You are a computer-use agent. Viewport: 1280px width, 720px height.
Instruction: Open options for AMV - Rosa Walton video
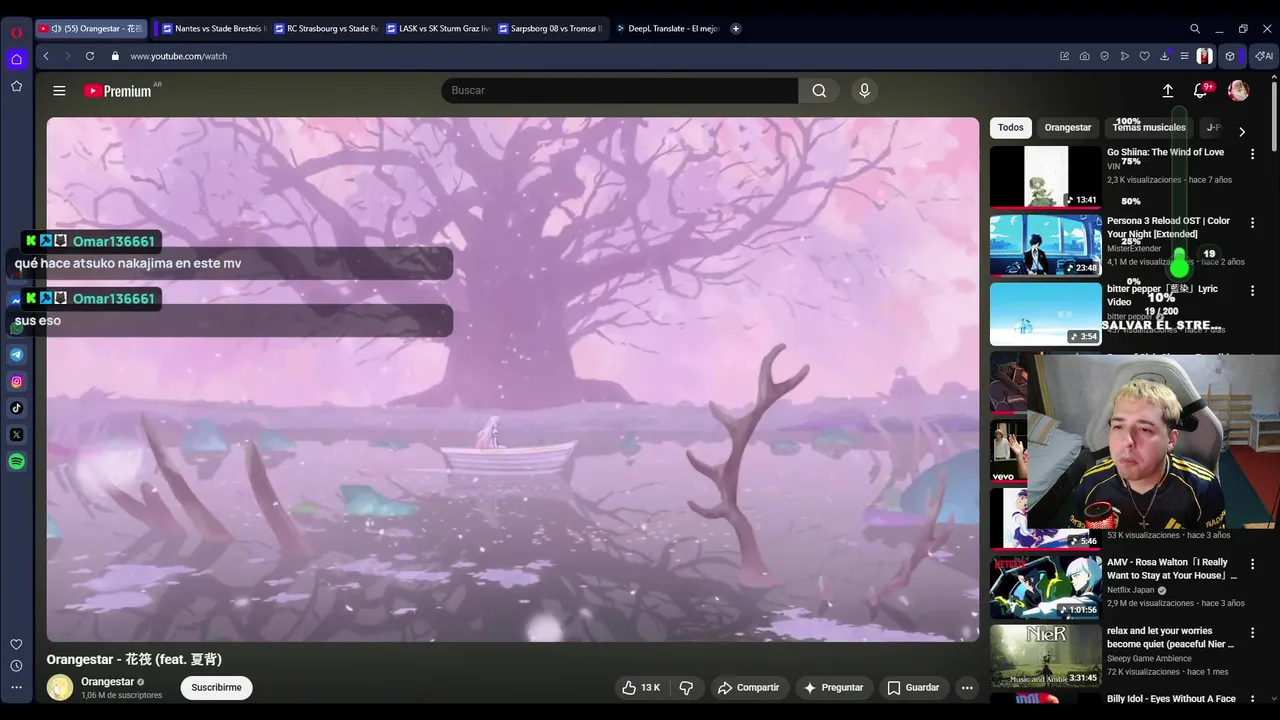[x=1252, y=564]
